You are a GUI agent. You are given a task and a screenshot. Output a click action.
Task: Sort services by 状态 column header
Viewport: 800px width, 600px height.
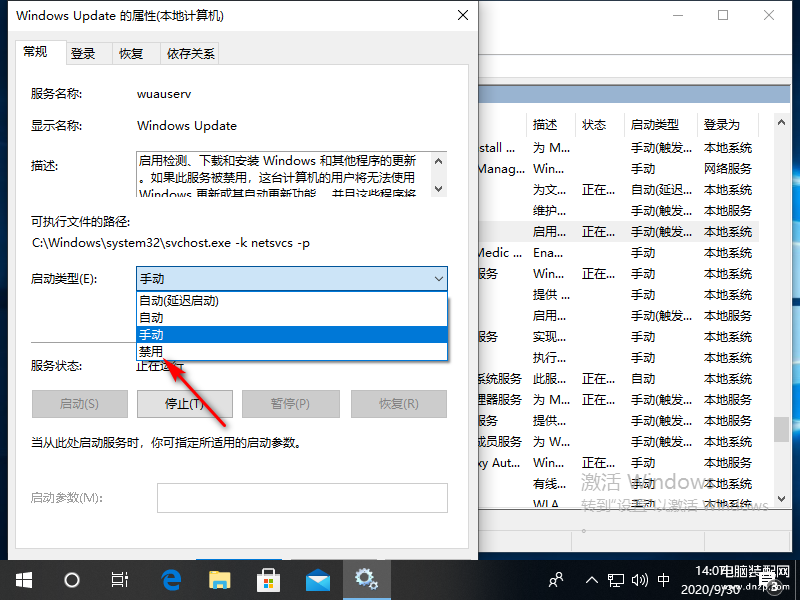[599, 124]
